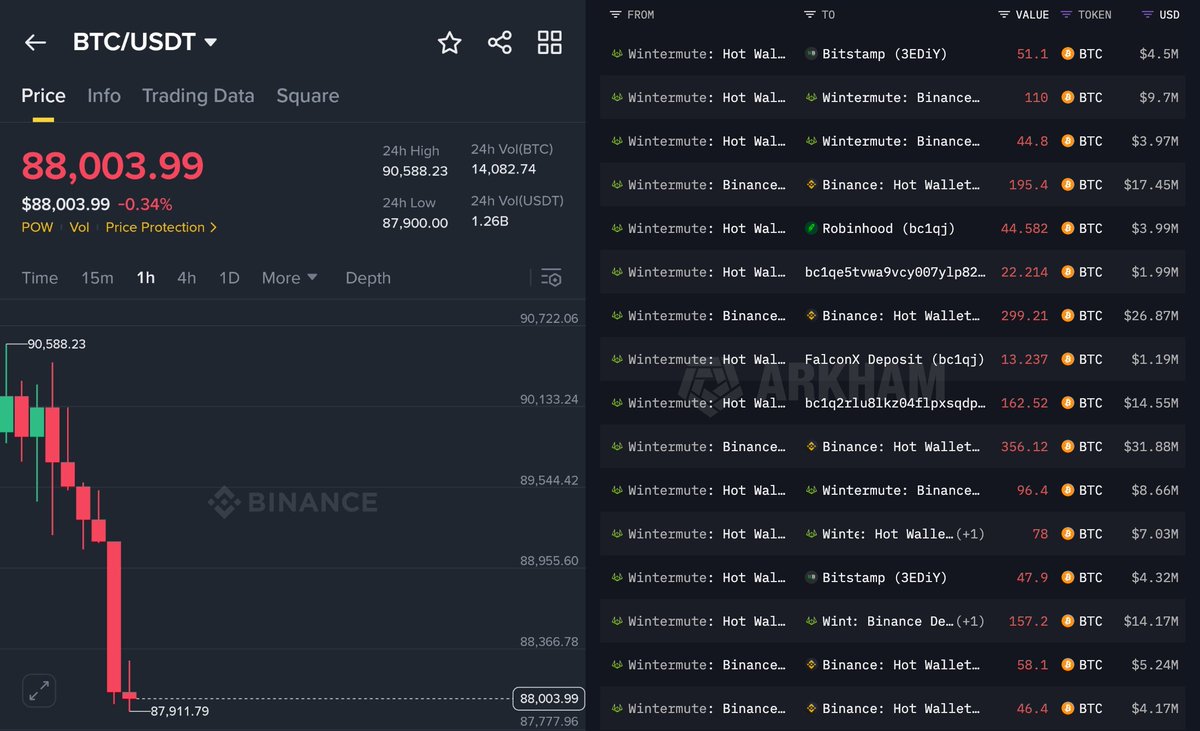Expand the (+1) recipients in the 157.2 BTC row
Viewport: 1200px width, 731px height.
(x=970, y=621)
